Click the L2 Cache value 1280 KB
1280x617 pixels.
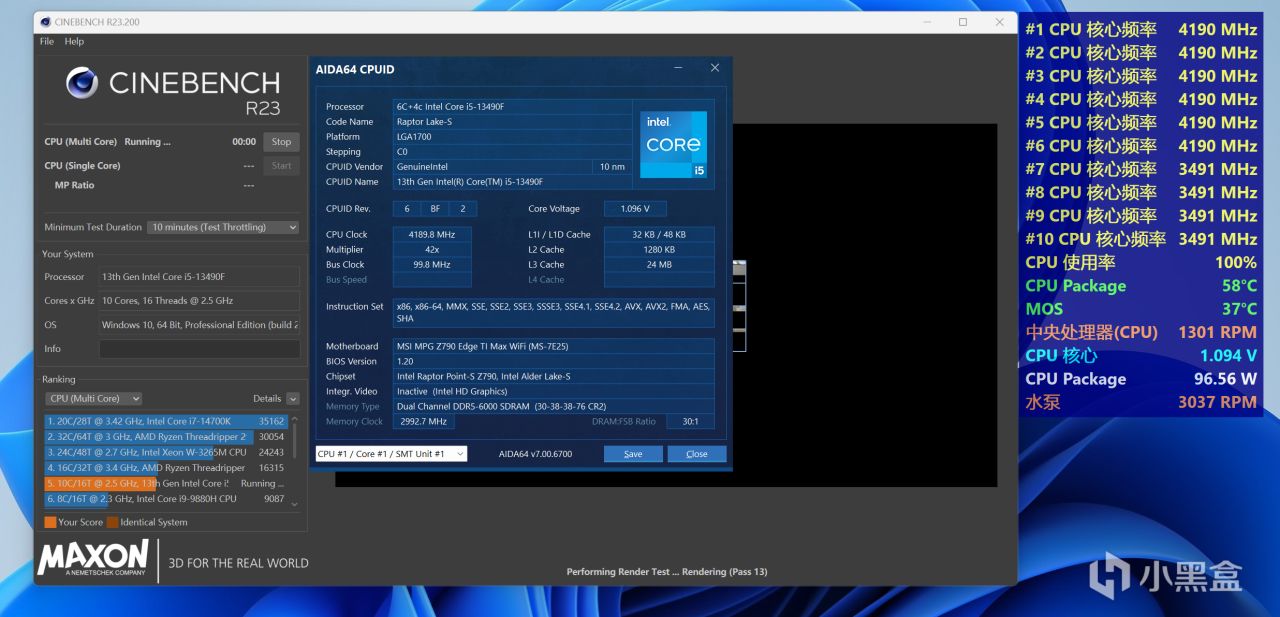click(659, 250)
